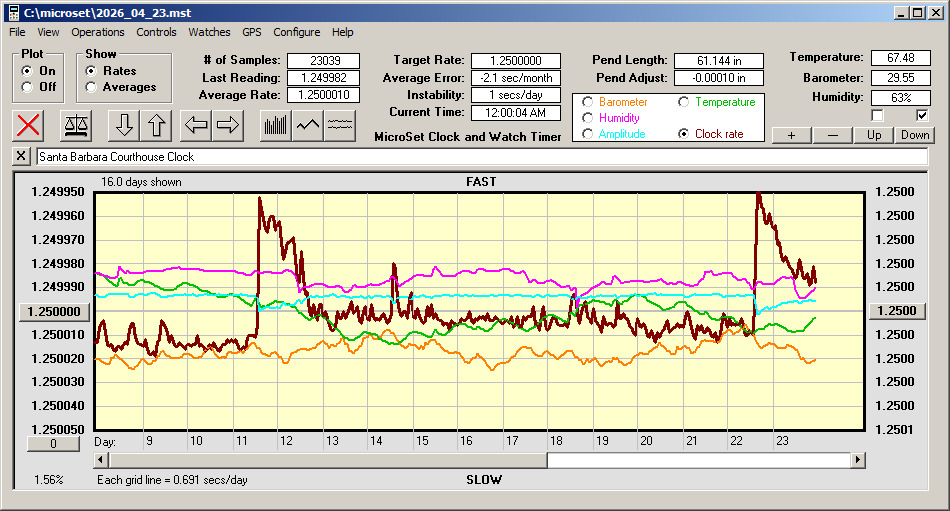Image resolution: width=950 pixels, height=511 pixels.
Task: Click the right arrow toolbar icon
Action: click(229, 125)
